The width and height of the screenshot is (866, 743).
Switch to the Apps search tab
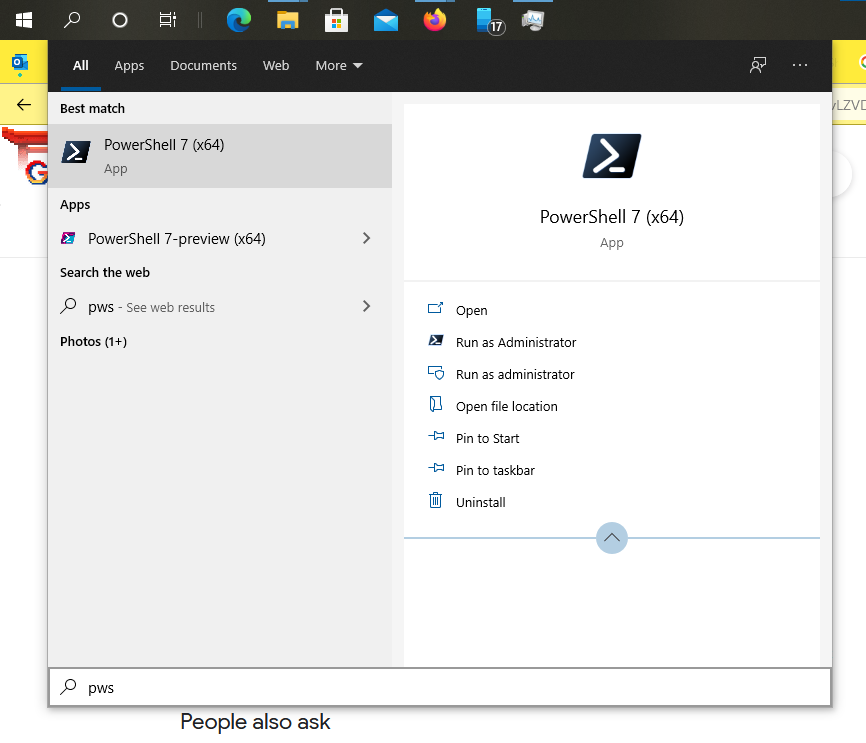point(129,65)
